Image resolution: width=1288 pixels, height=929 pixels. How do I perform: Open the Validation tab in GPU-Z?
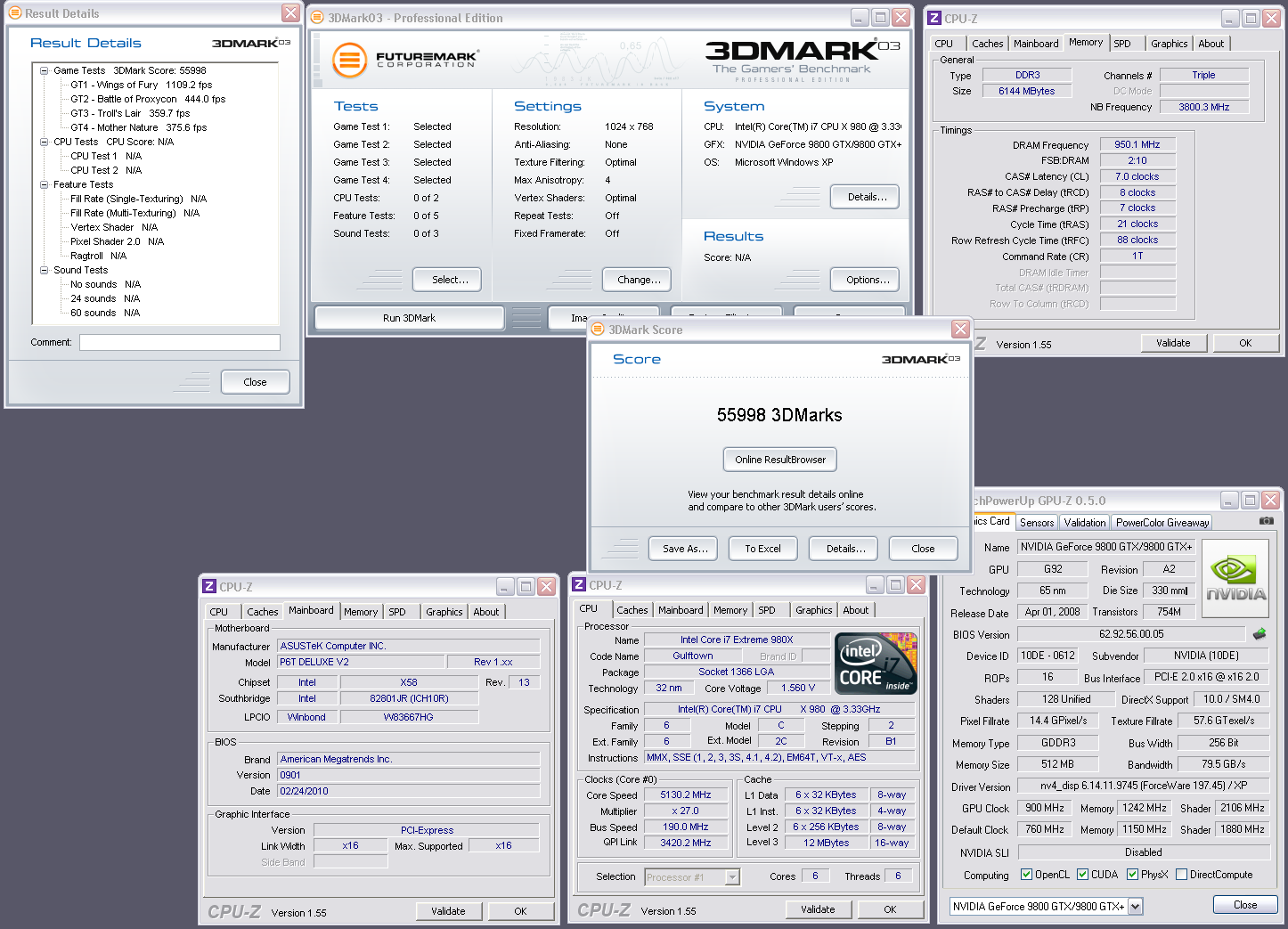click(1085, 523)
